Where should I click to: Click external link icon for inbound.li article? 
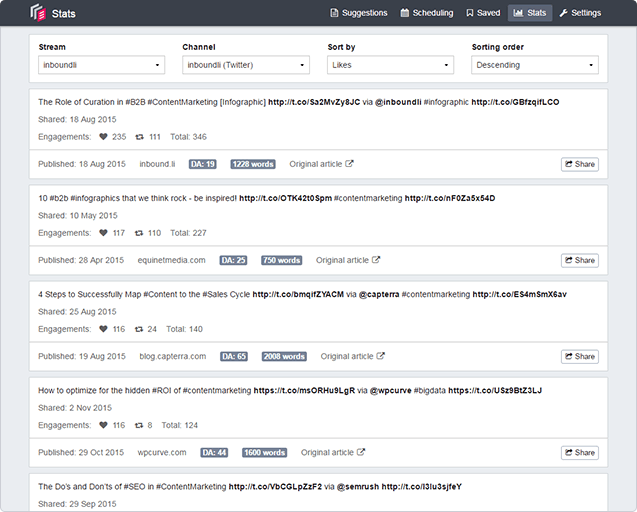(x=349, y=164)
